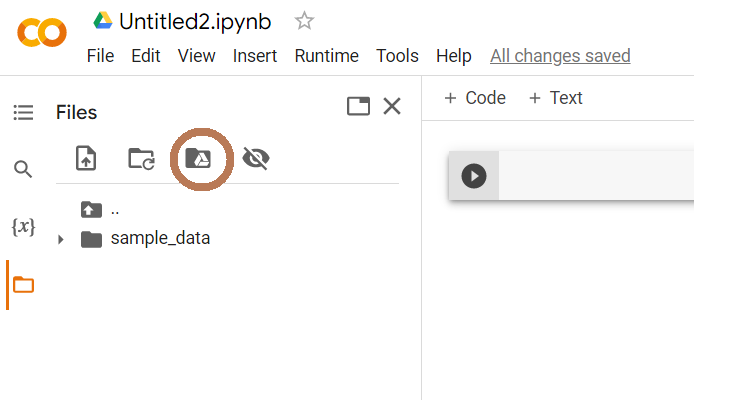
Task: Select the Files folder sidebar icon
Action: click(x=23, y=285)
